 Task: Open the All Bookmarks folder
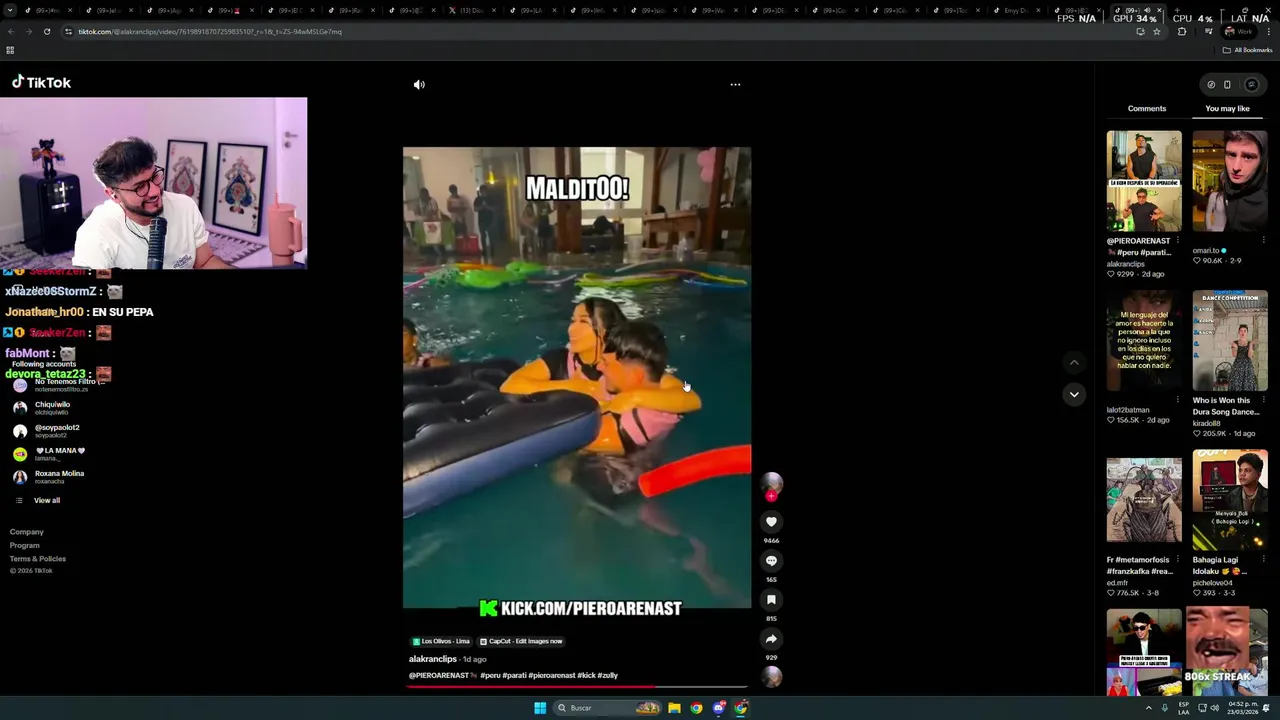[1246, 50]
